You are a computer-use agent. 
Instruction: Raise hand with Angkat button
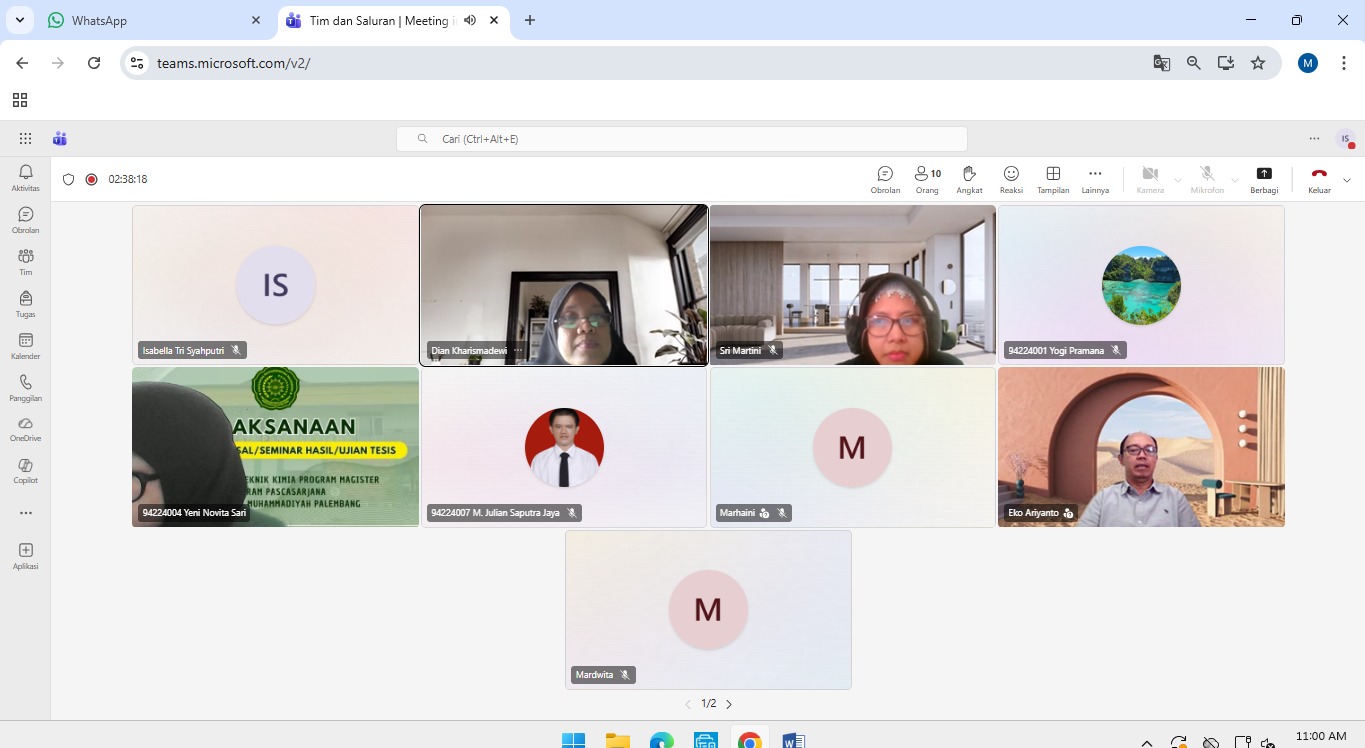(969, 179)
